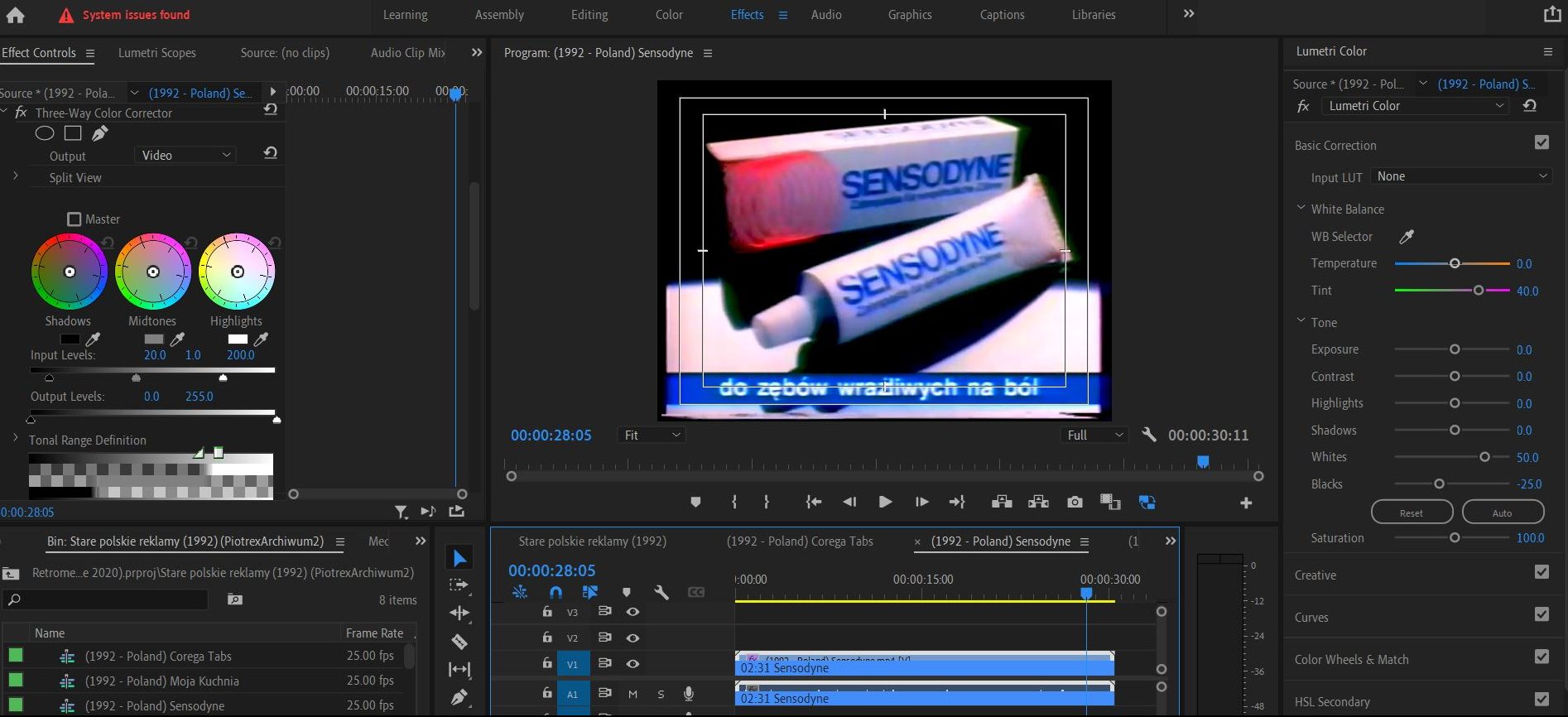The image size is (1568, 717).
Task: Open the Lumetri Scopes tab
Action: (x=157, y=53)
